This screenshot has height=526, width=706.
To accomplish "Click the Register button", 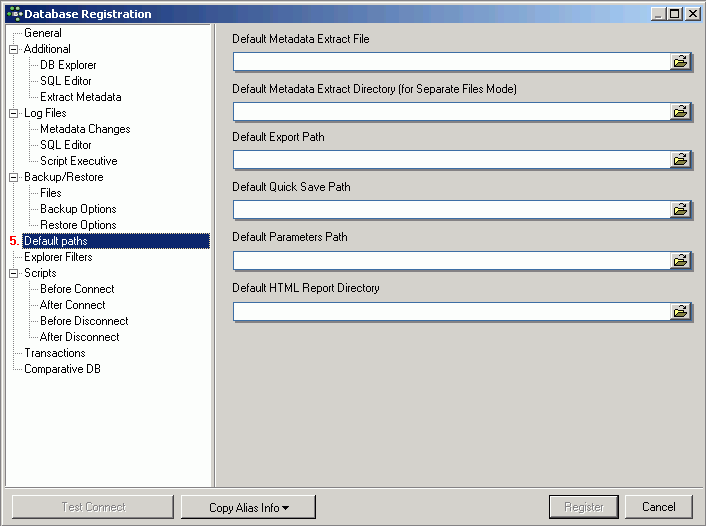I will click(584, 507).
